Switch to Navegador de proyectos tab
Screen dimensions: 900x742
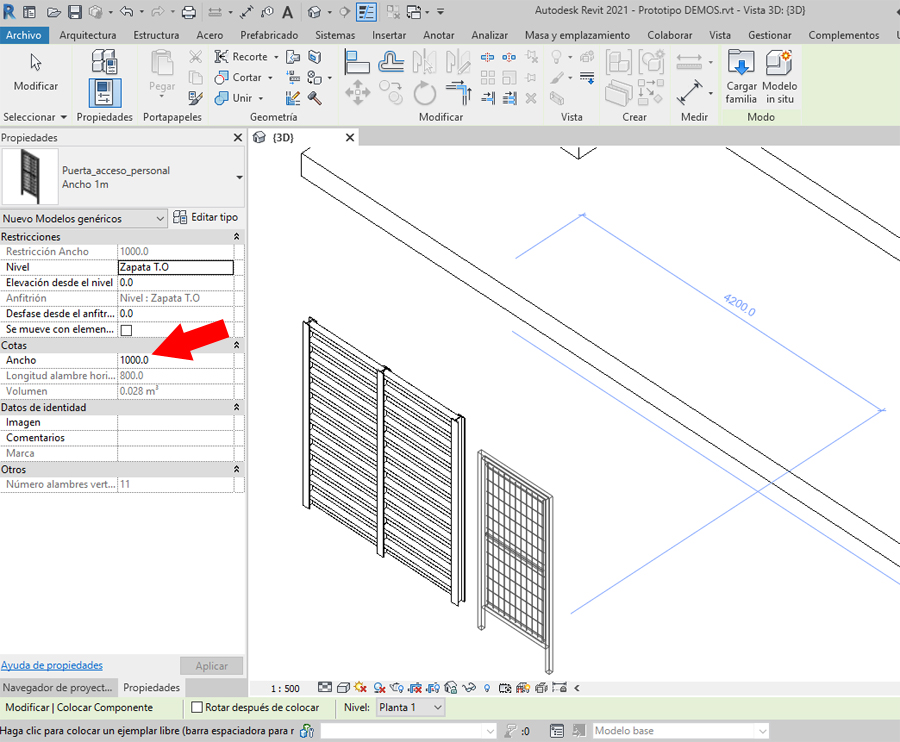[x=58, y=688]
